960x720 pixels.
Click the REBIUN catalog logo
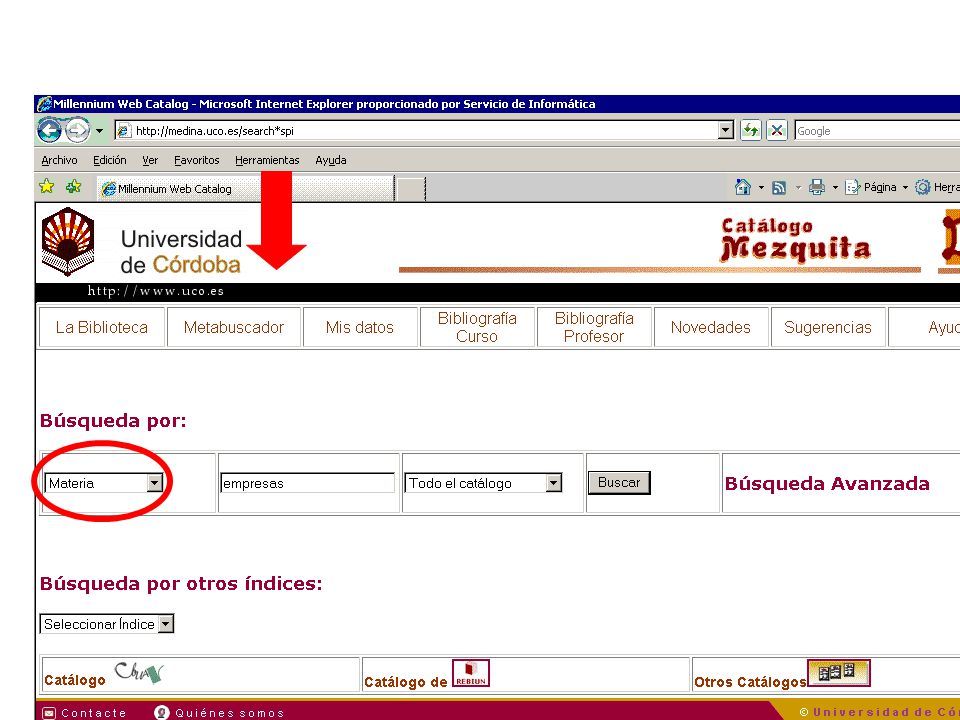coord(471,673)
